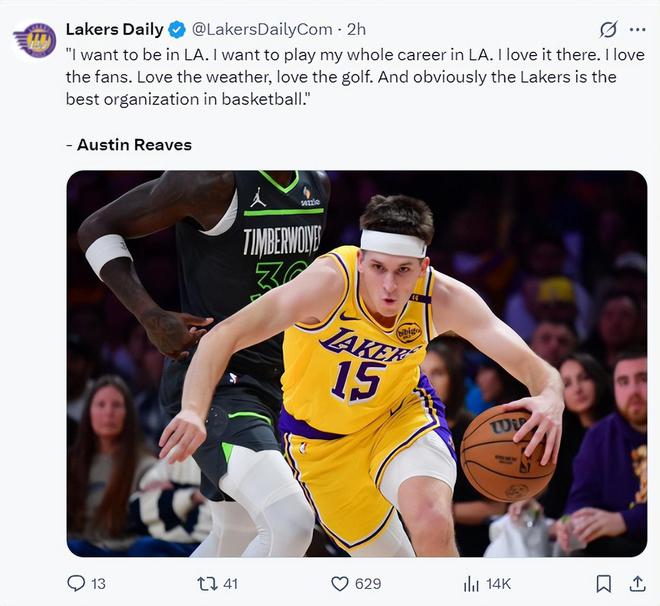
Task: Click the reply count 13
Action: (x=98, y=583)
